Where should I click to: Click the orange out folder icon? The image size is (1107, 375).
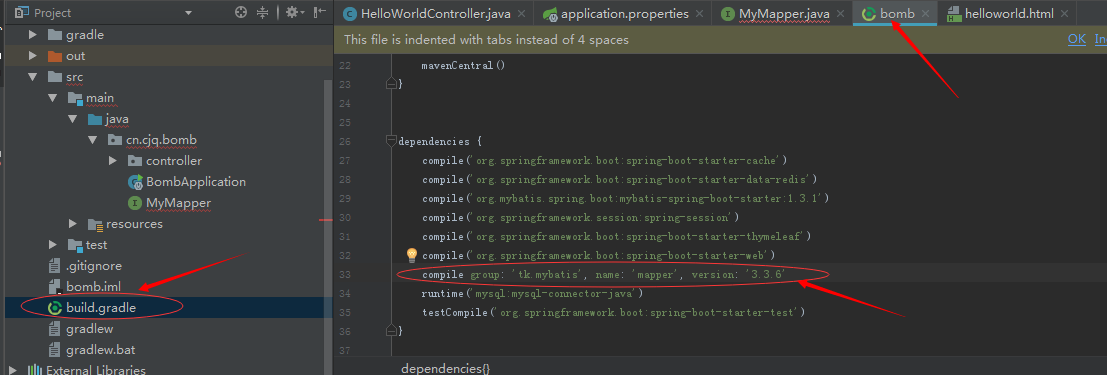(x=54, y=56)
